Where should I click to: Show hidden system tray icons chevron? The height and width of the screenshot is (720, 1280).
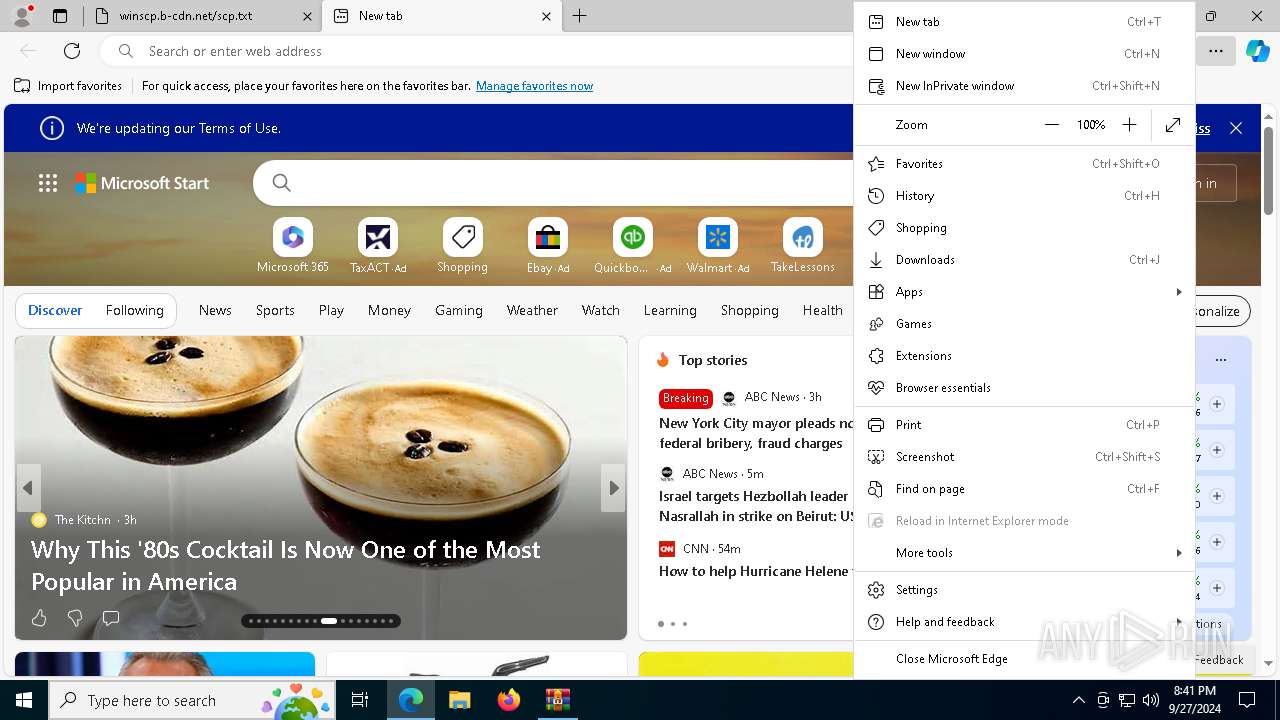pyautogui.click(x=1078, y=700)
